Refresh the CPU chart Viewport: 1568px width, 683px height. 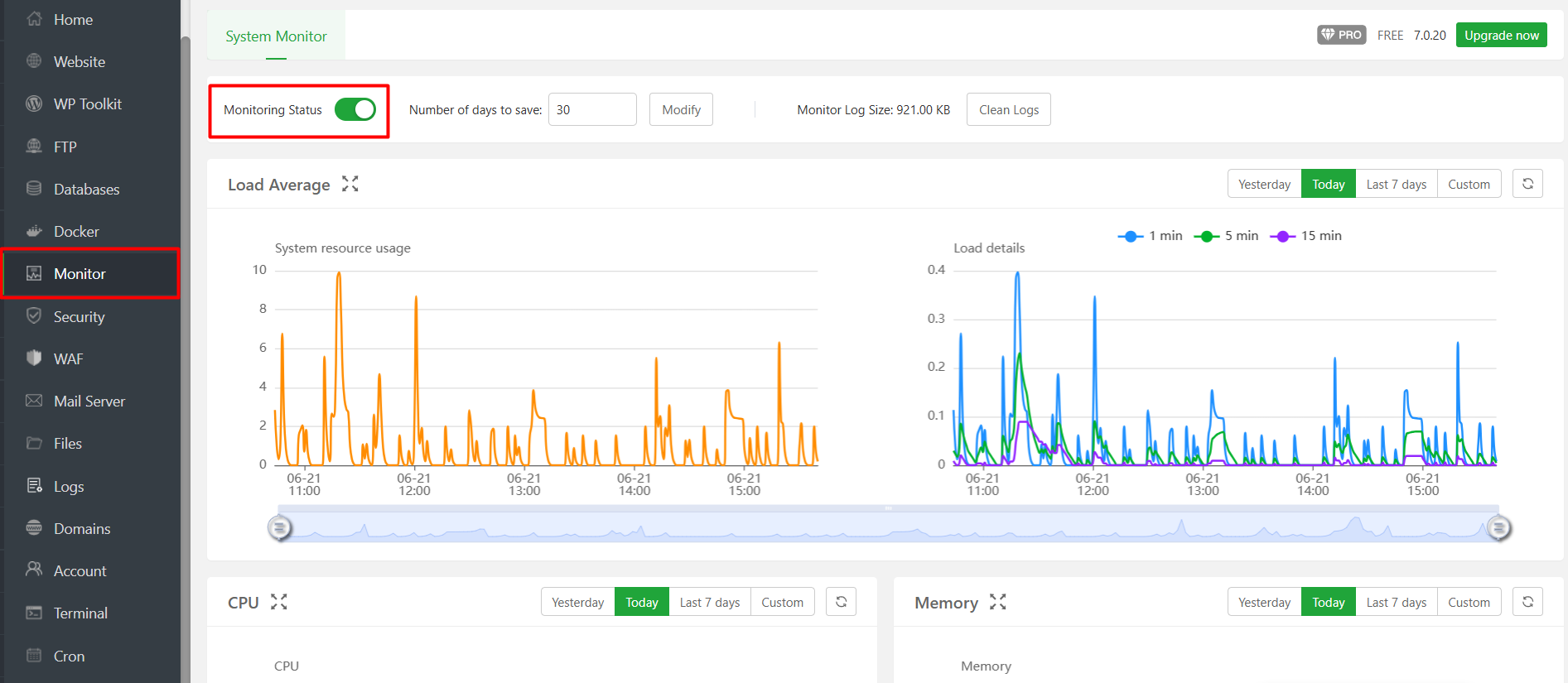pos(841,602)
